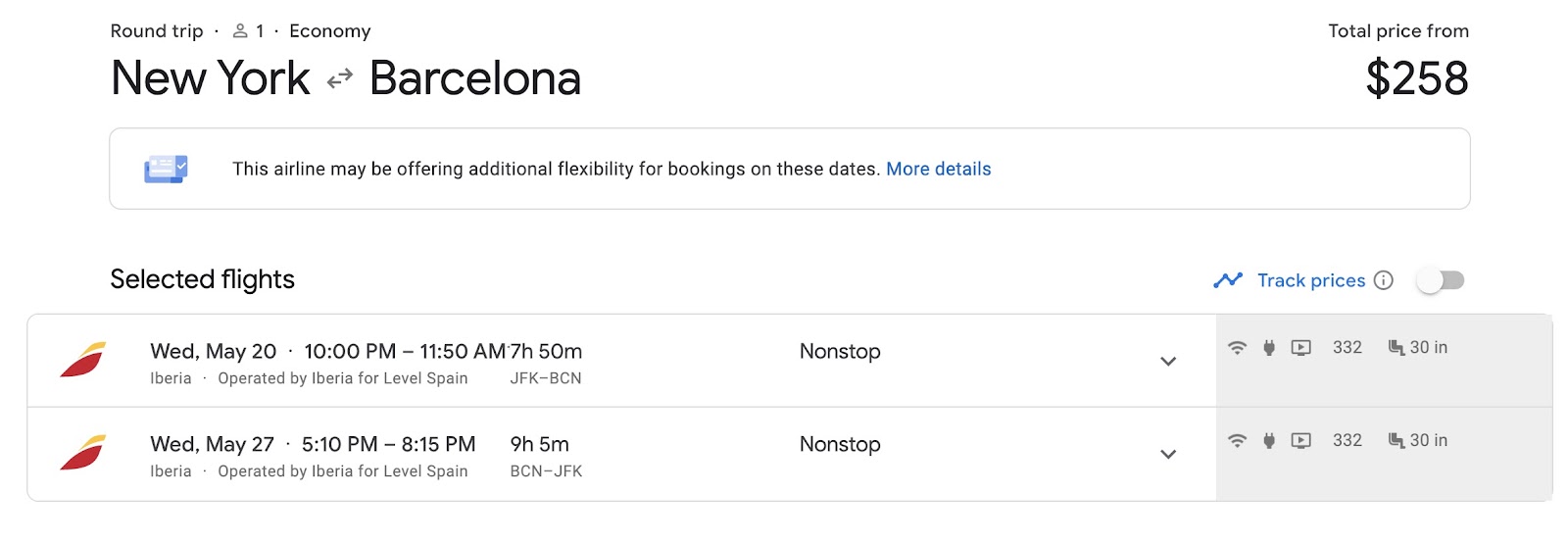
Task: Click the Wi-Fi icon on May 20 flight
Action: [1238, 348]
